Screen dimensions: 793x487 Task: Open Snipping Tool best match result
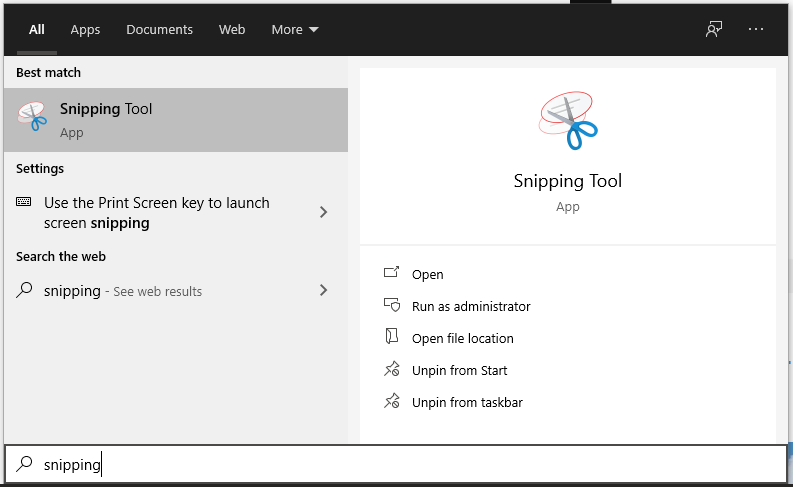(x=175, y=120)
